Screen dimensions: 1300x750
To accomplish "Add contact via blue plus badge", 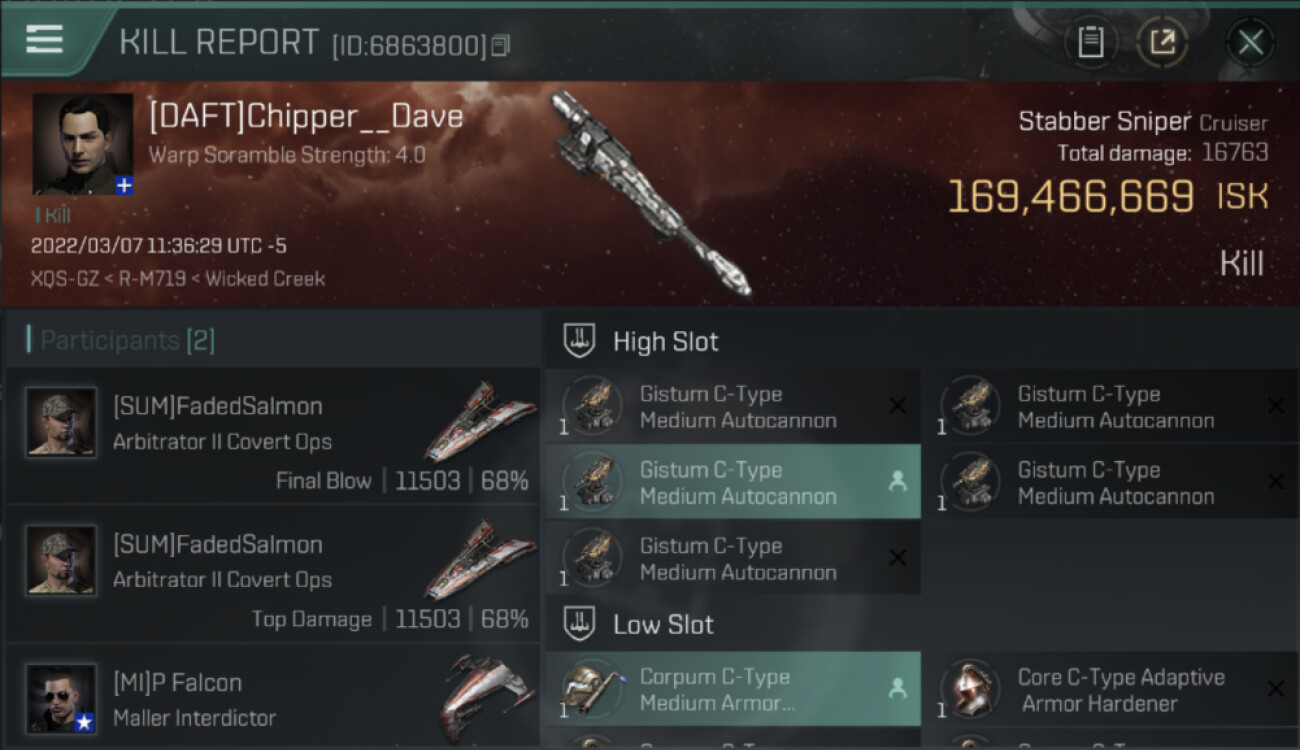I will coord(123,185).
